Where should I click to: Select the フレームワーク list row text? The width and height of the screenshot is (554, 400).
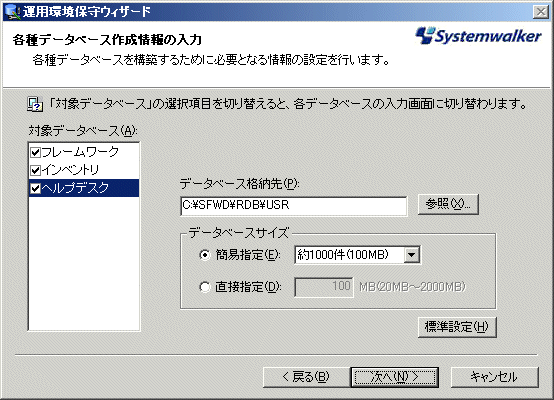pos(80,152)
